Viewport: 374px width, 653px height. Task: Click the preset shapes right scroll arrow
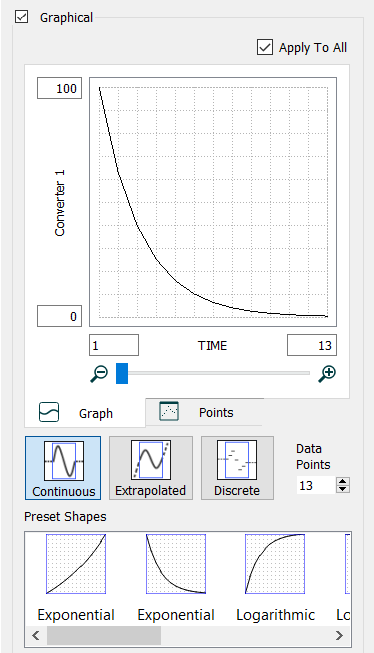[339, 636]
